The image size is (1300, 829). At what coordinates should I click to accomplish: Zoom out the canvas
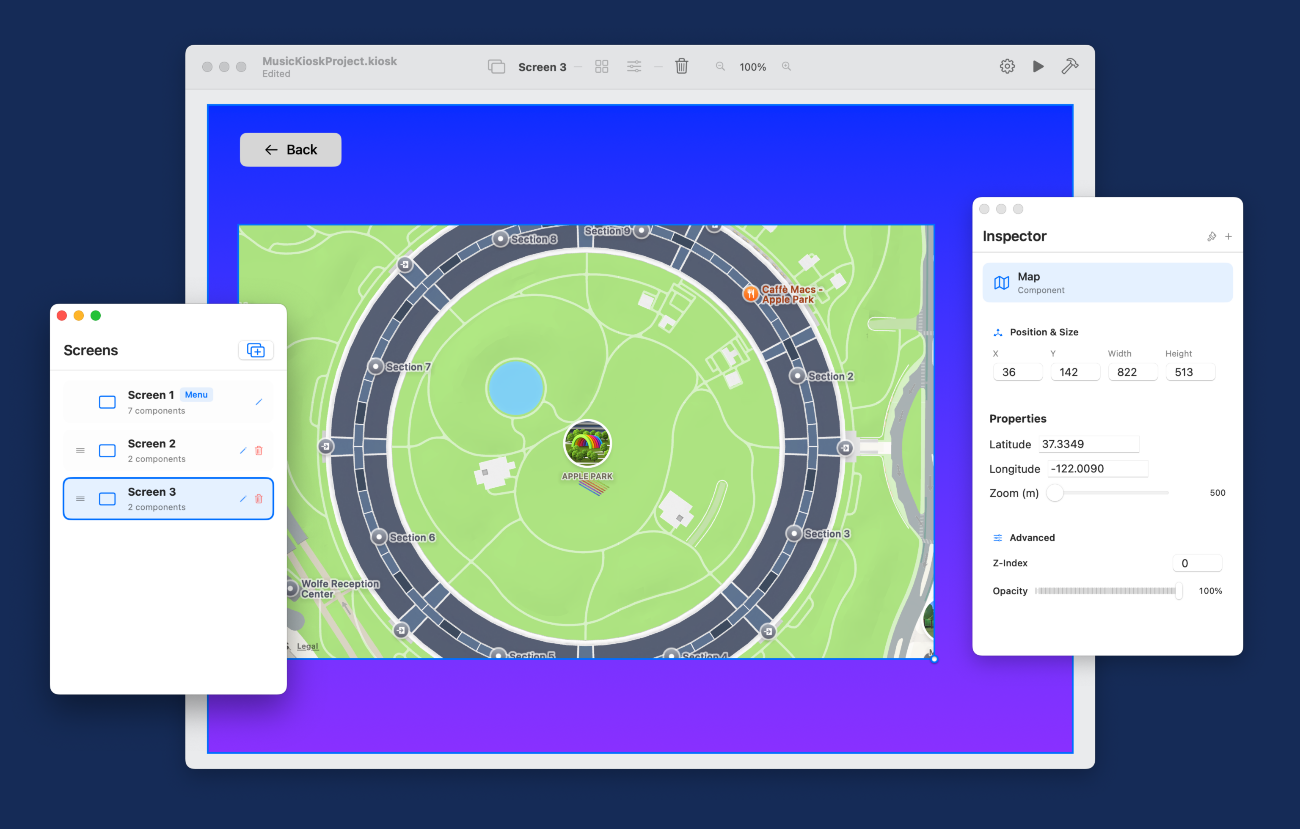coord(720,67)
